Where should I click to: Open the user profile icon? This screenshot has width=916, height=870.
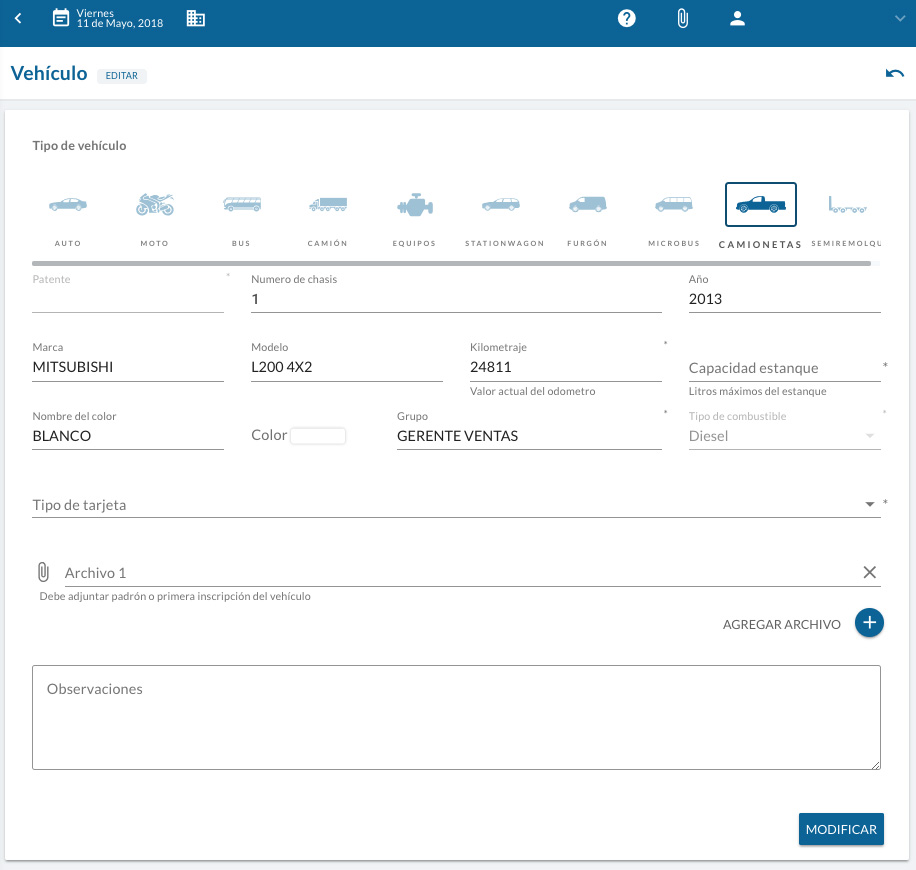click(737, 19)
